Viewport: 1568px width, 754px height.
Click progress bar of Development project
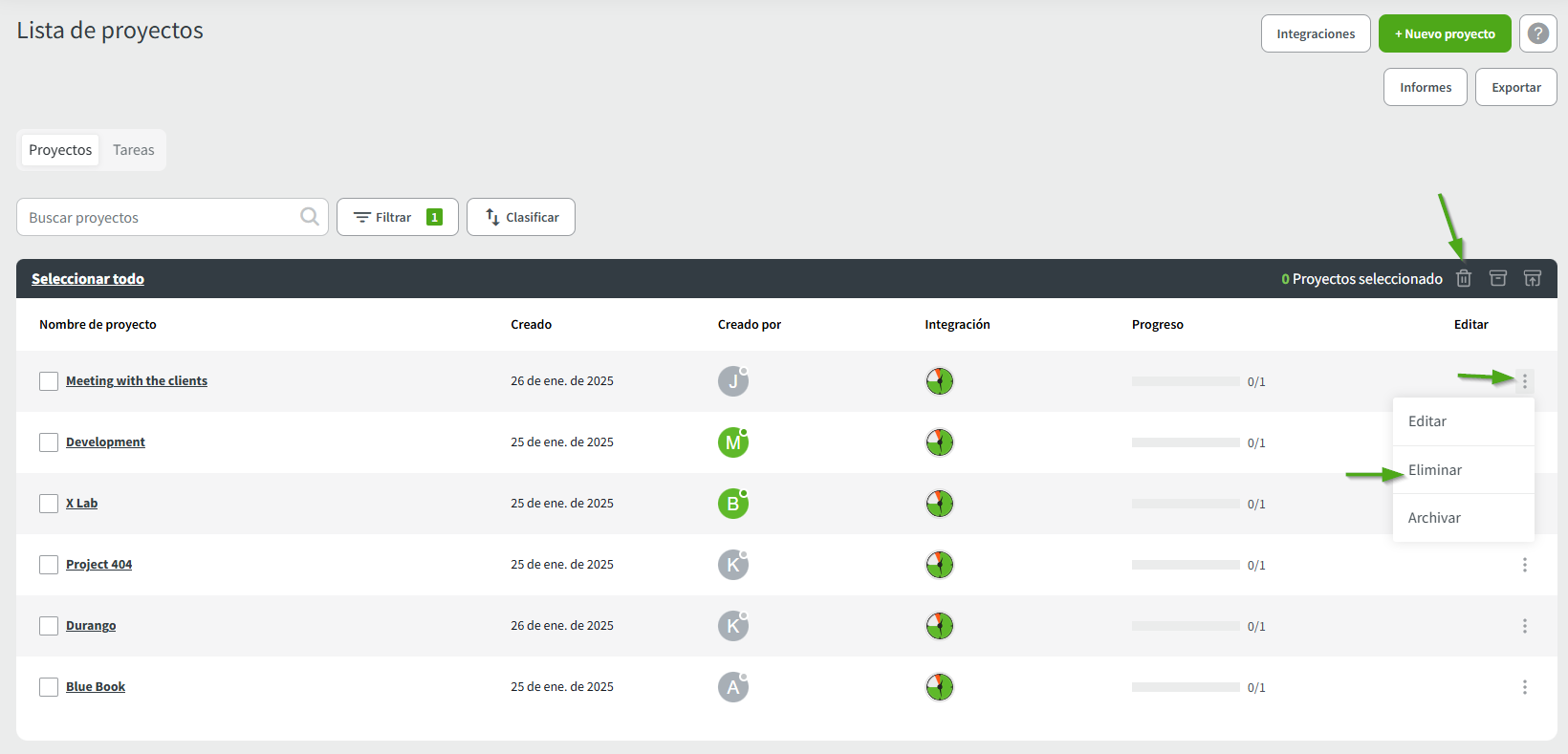[1186, 442]
